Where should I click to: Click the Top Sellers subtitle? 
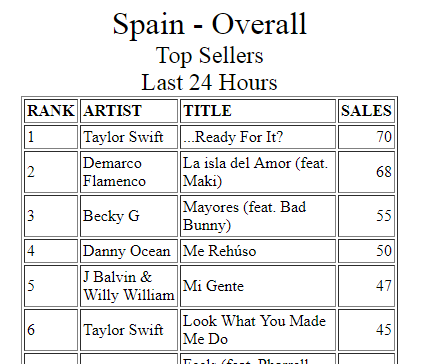pyautogui.click(x=209, y=55)
